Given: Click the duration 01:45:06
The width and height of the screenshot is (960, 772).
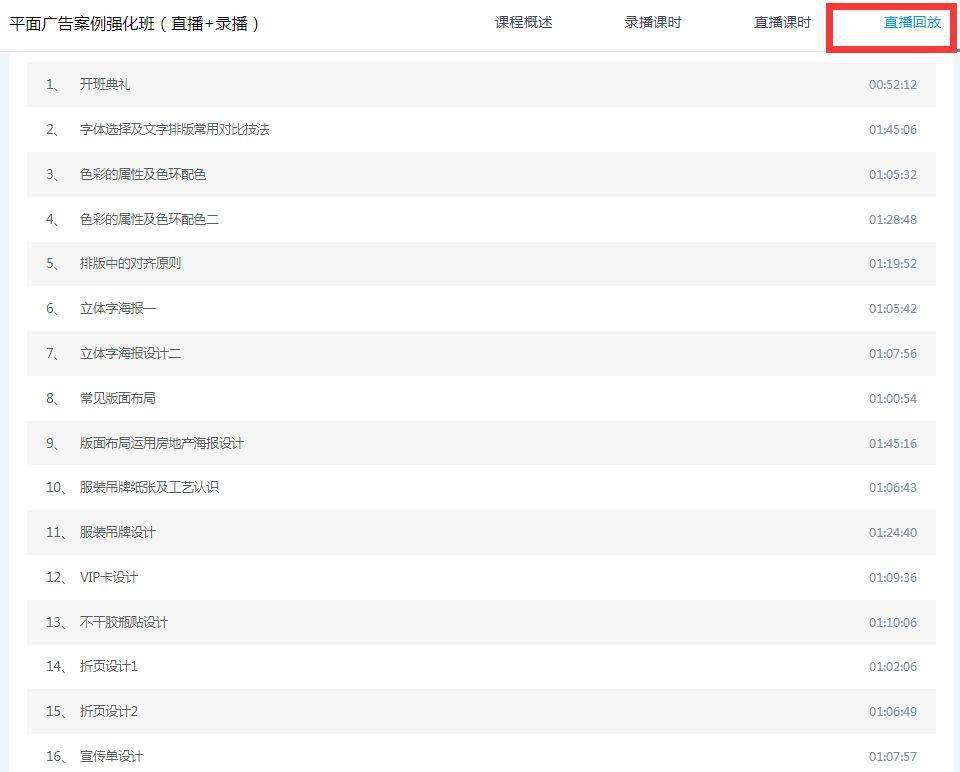Looking at the screenshot, I should (x=893, y=129).
